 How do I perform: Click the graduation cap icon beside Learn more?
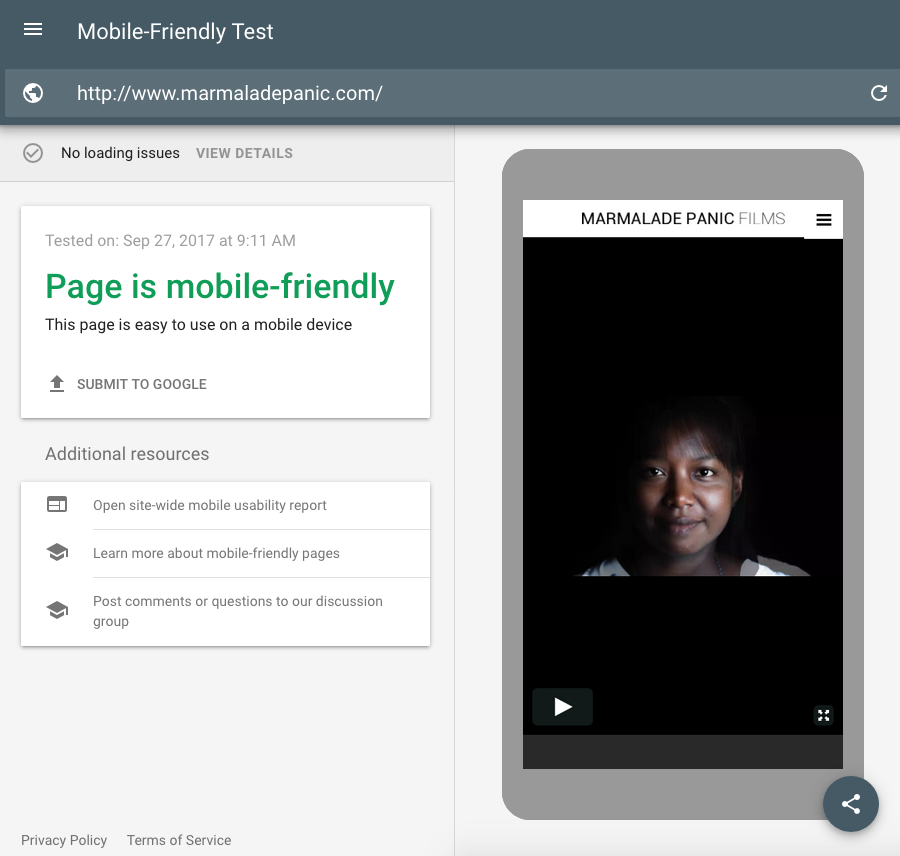coord(57,552)
